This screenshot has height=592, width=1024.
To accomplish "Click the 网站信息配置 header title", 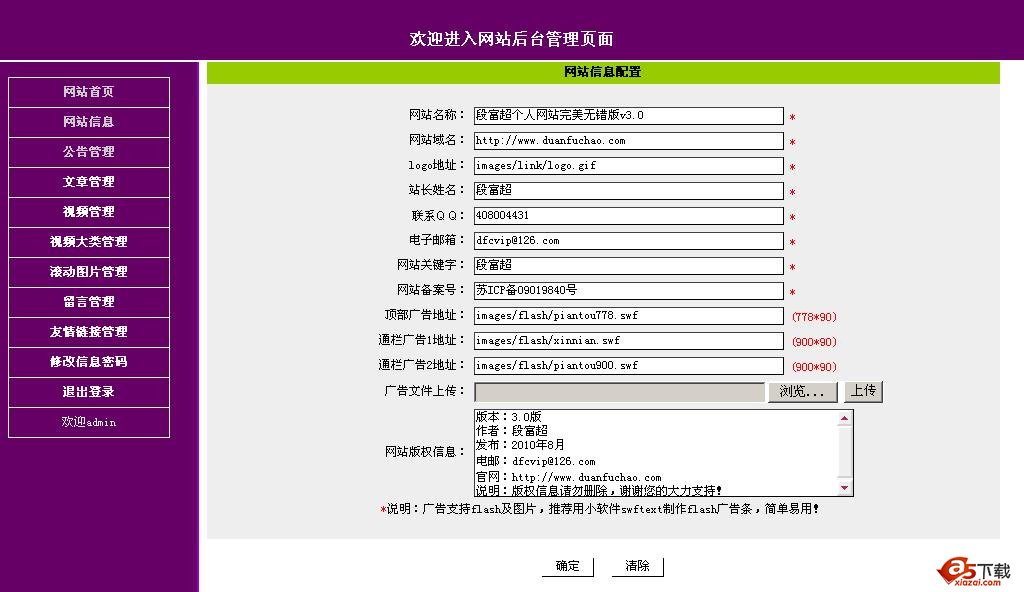I will pyautogui.click(x=603, y=72).
